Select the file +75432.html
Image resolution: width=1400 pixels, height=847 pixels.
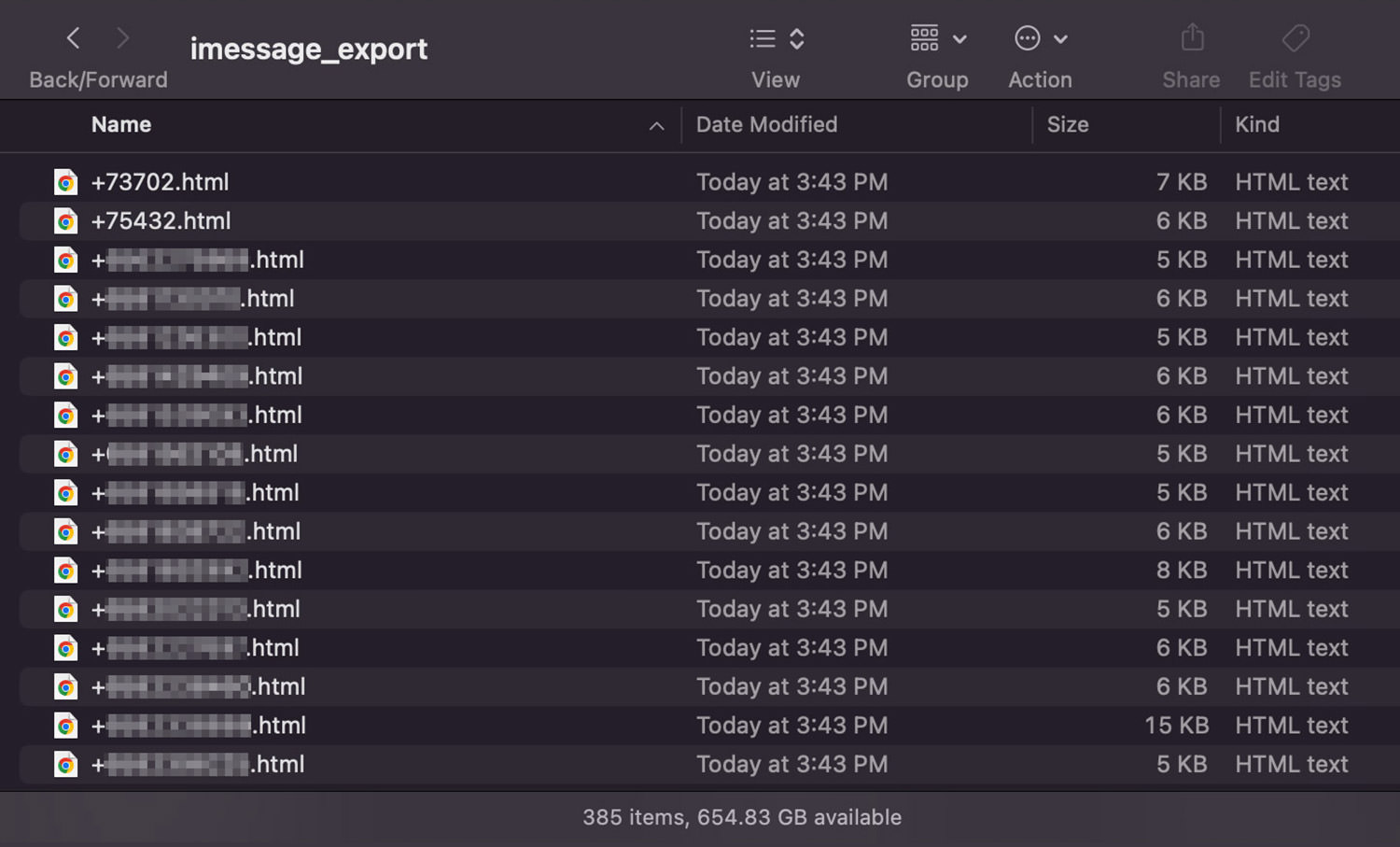tap(161, 221)
